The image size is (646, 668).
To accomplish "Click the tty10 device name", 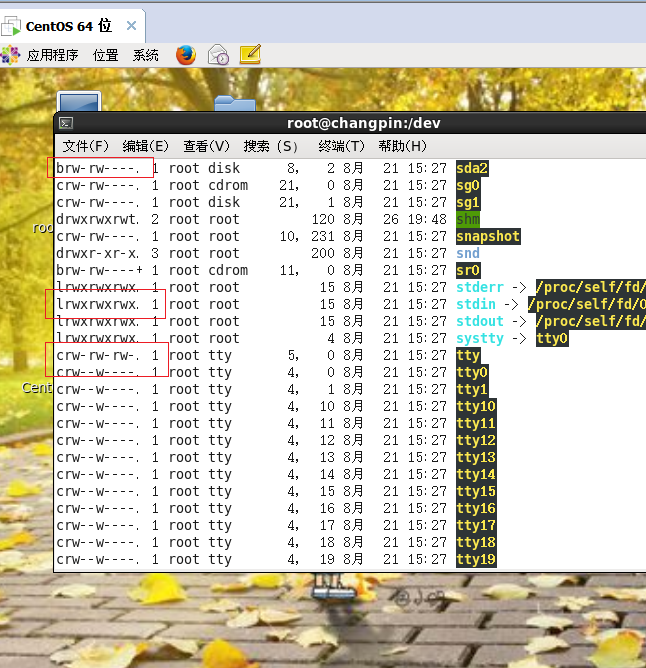I will coord(476,406).
